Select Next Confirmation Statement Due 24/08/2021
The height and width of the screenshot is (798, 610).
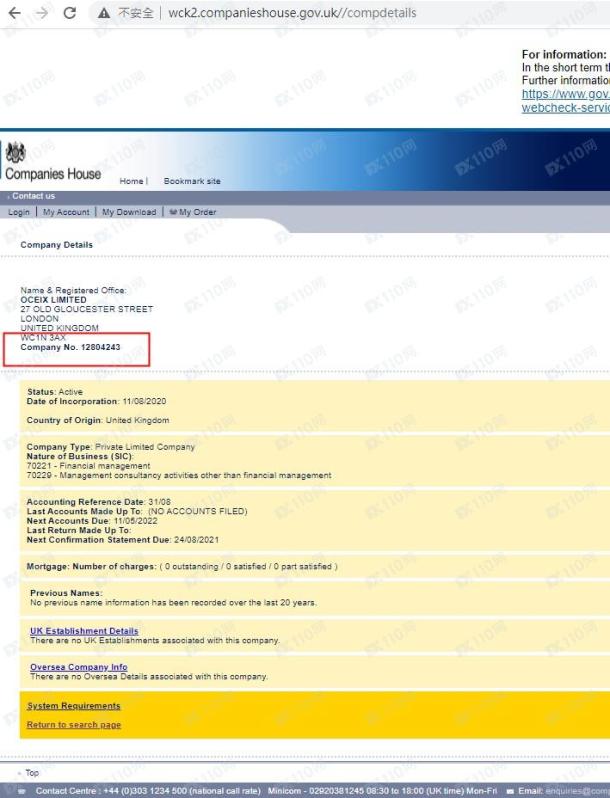[123, 540]
